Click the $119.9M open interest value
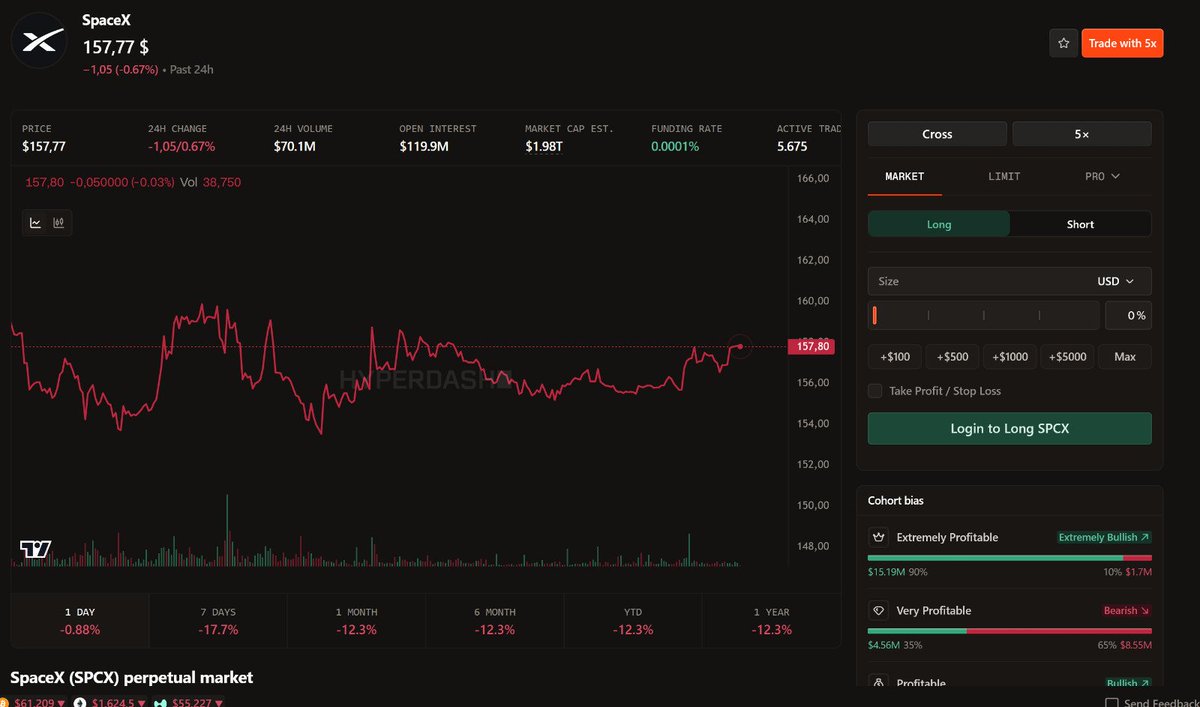This screenshot has height=707, width=1200. (424, 146)
